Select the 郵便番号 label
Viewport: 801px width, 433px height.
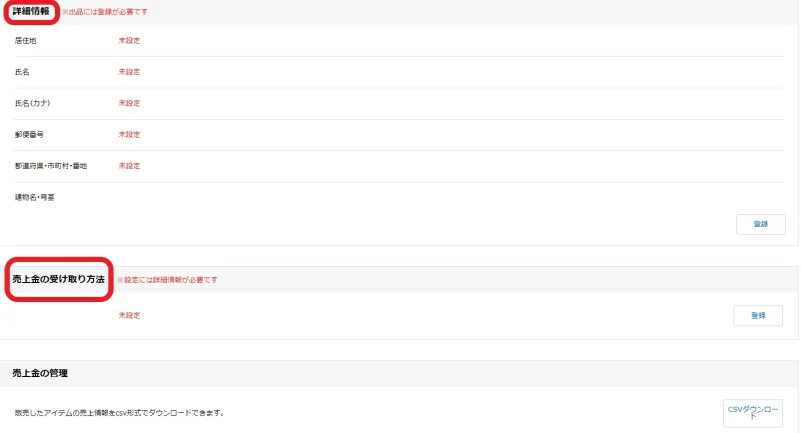pyautogui.click(x=29, y=134)
